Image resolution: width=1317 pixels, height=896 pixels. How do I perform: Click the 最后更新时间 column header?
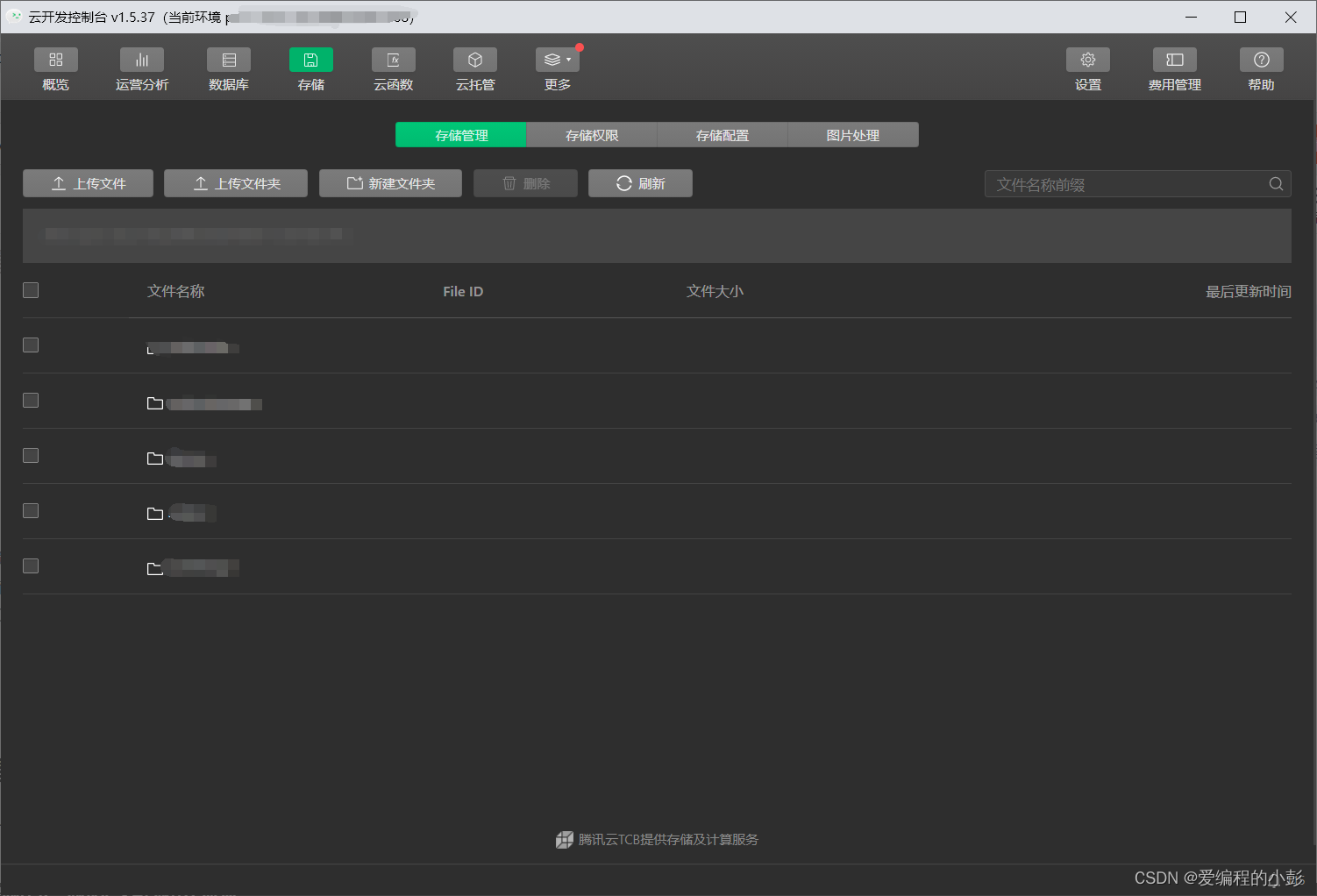(1249, 291)
